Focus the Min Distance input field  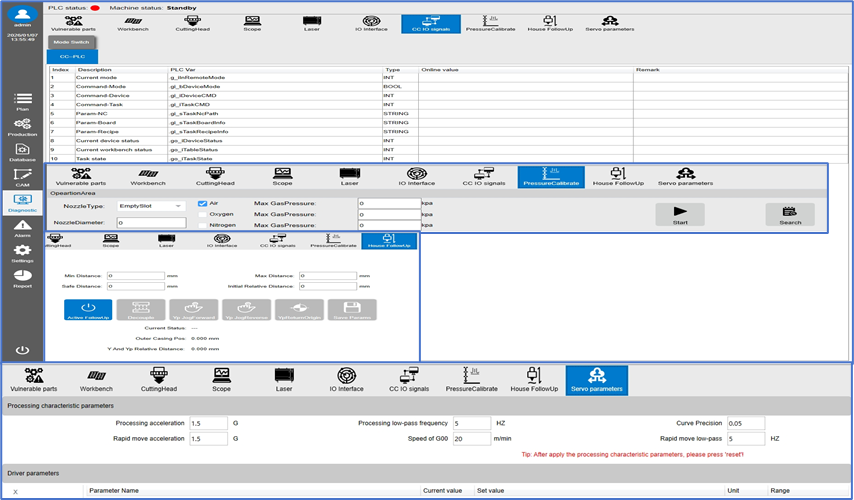[x=136, y=276]
